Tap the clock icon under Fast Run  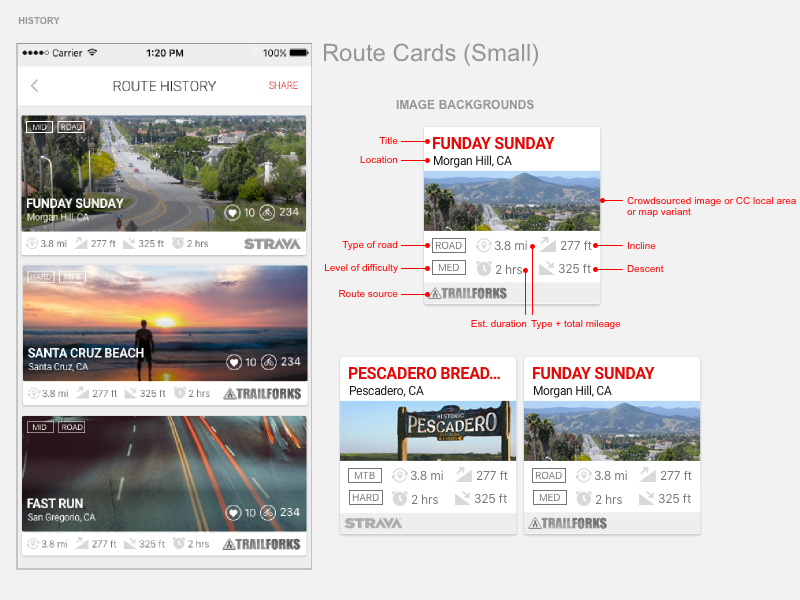point(179,543)
